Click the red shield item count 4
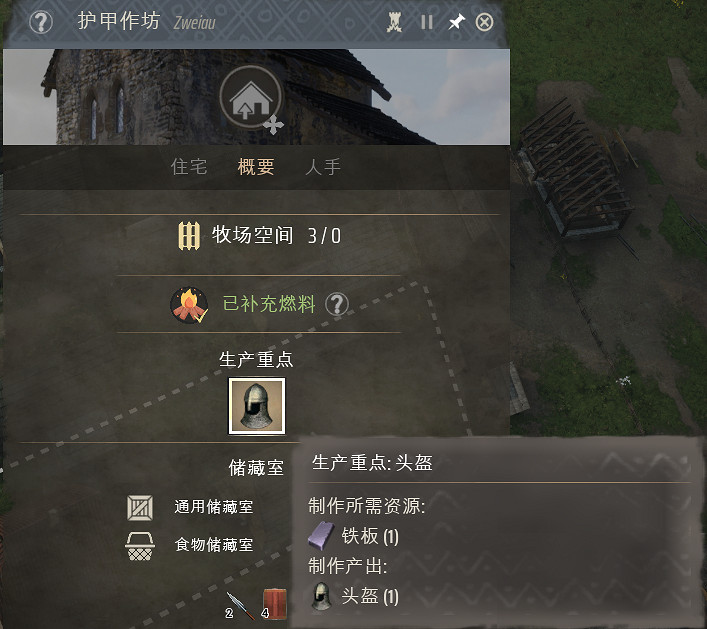The width and height of the screenshot is (707, 629). click(x=274, y=603)
